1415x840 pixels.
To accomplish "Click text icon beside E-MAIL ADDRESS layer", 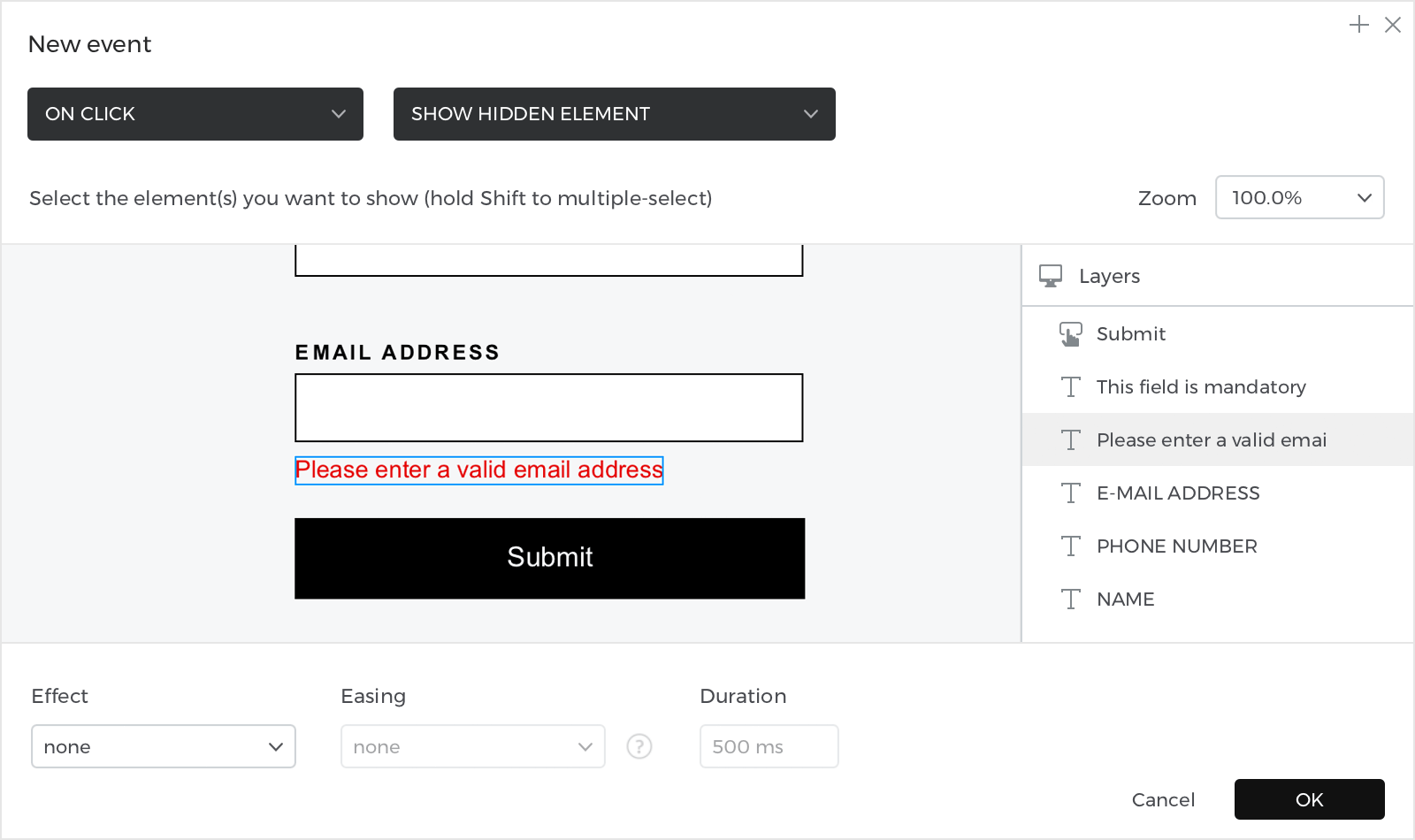I will (x=1071, y=493).
